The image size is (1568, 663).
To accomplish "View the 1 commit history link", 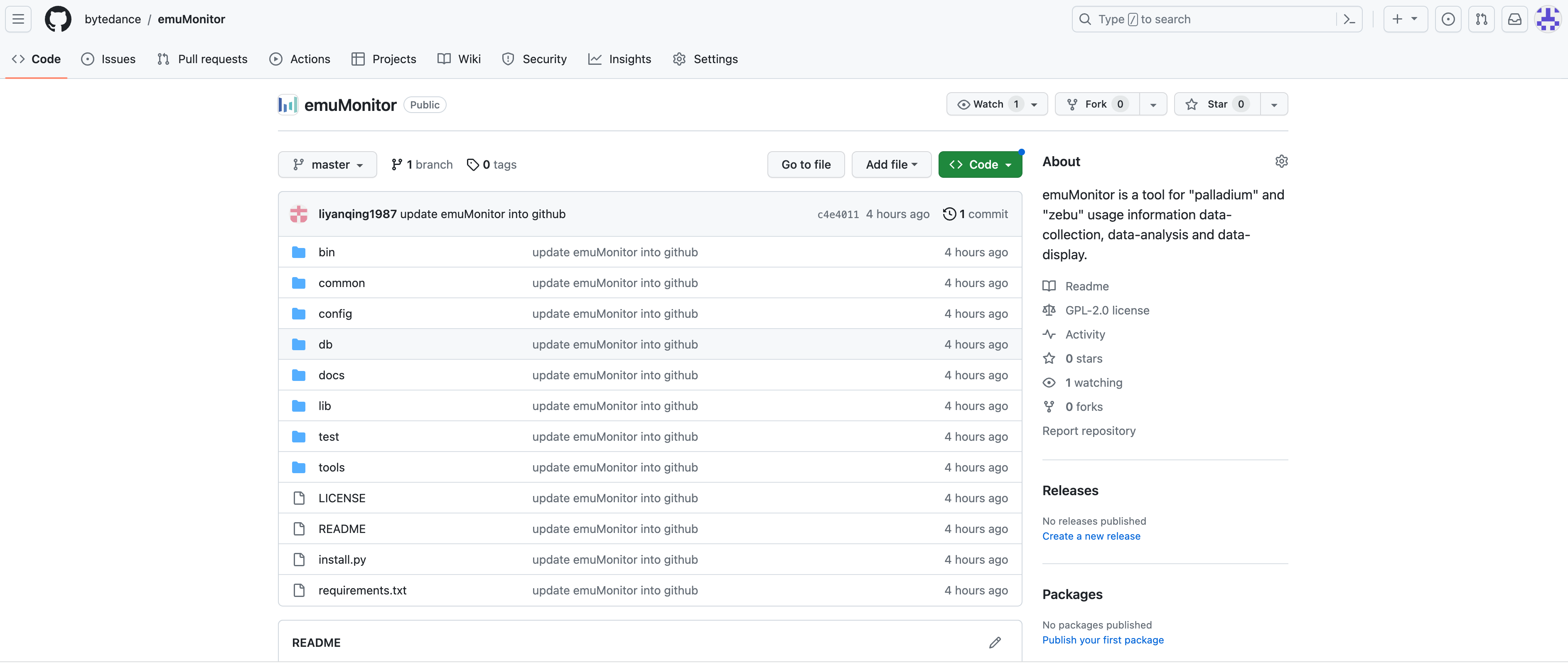I will click(976, 214).
